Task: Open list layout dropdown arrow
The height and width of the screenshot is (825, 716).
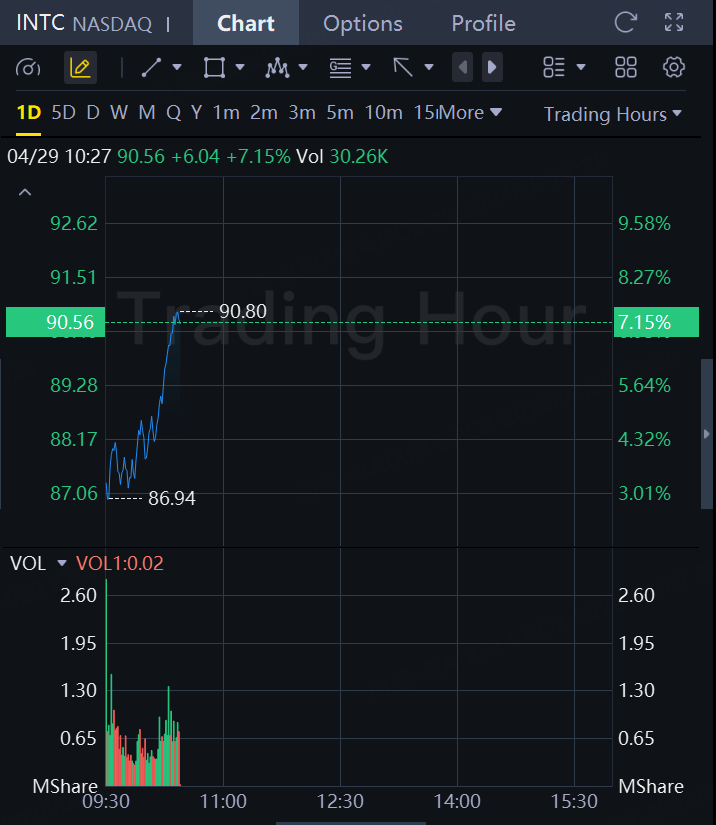Action: click(x=581, y=67)
